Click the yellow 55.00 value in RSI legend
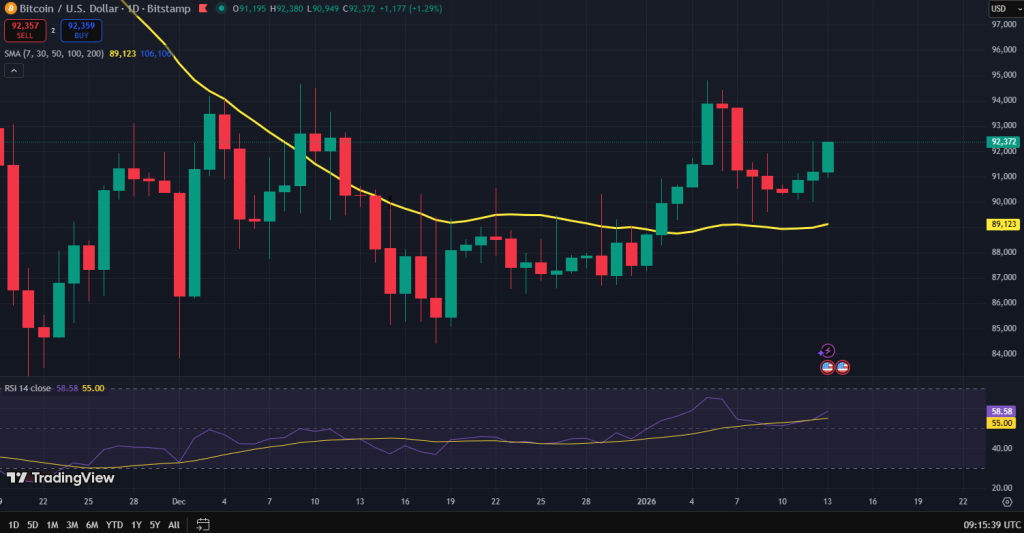1024x533 pixels. [x=93, y=388]
